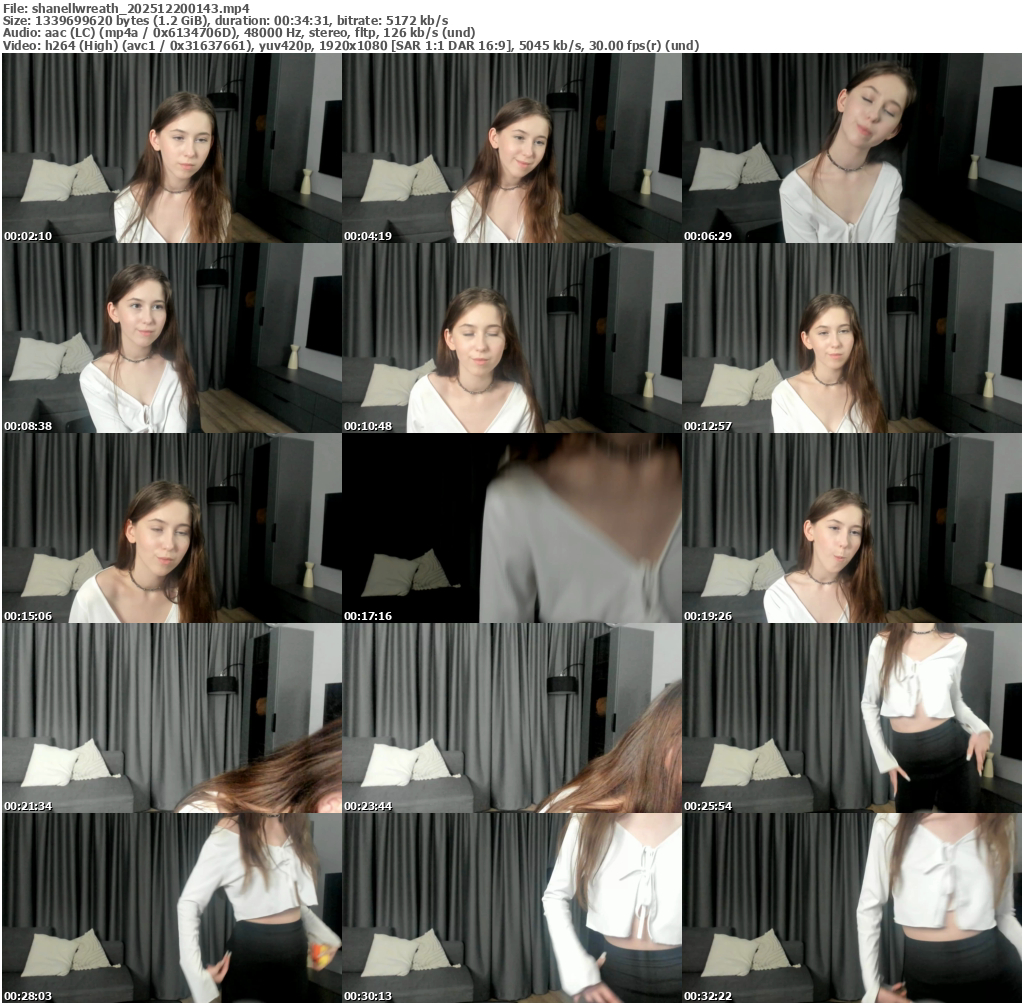
Task: Click the thumbnail stamped 00:30:13
Action: [x=511, y=908]
